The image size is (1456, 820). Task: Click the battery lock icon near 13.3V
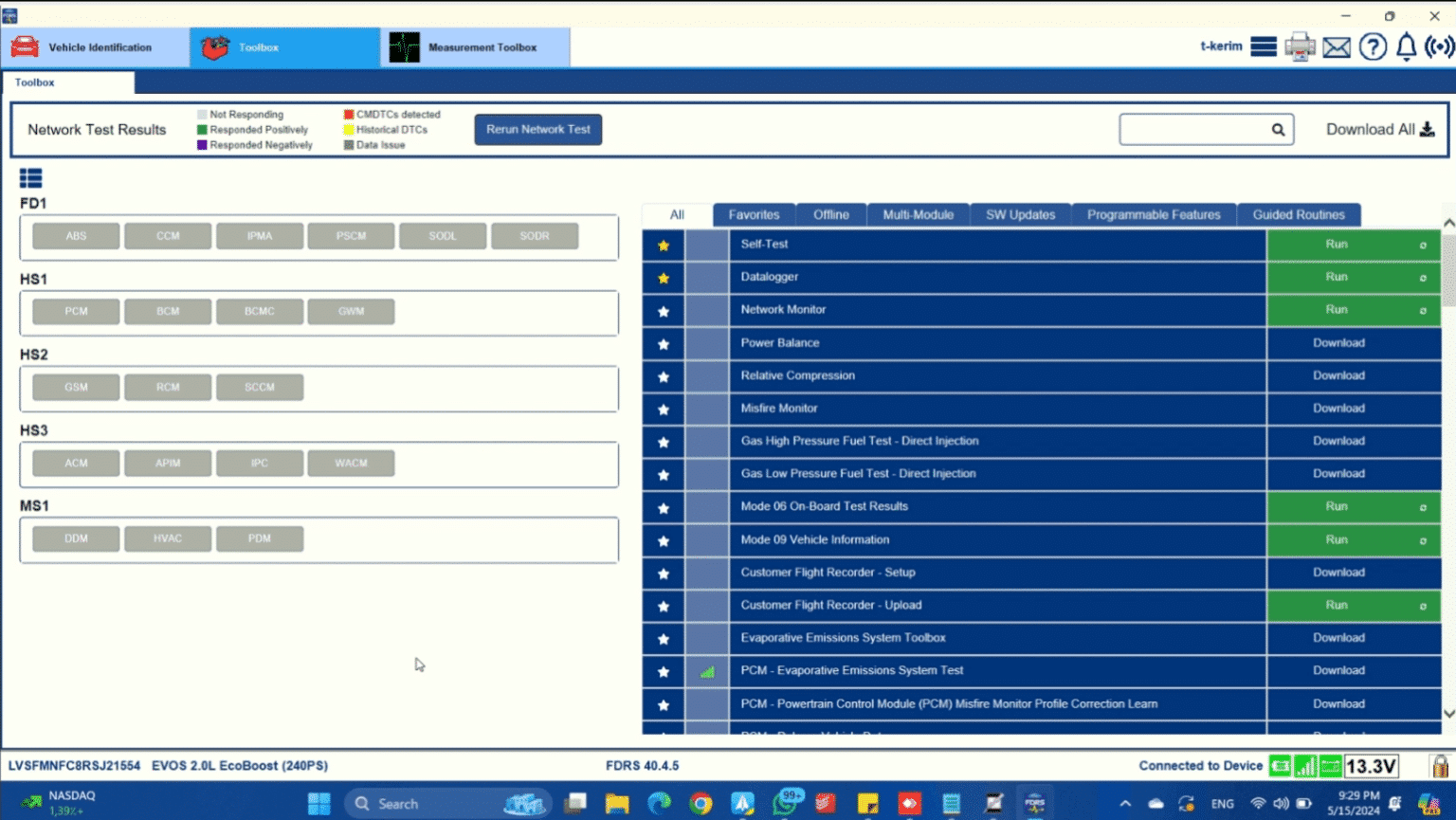pos(1439,765)
